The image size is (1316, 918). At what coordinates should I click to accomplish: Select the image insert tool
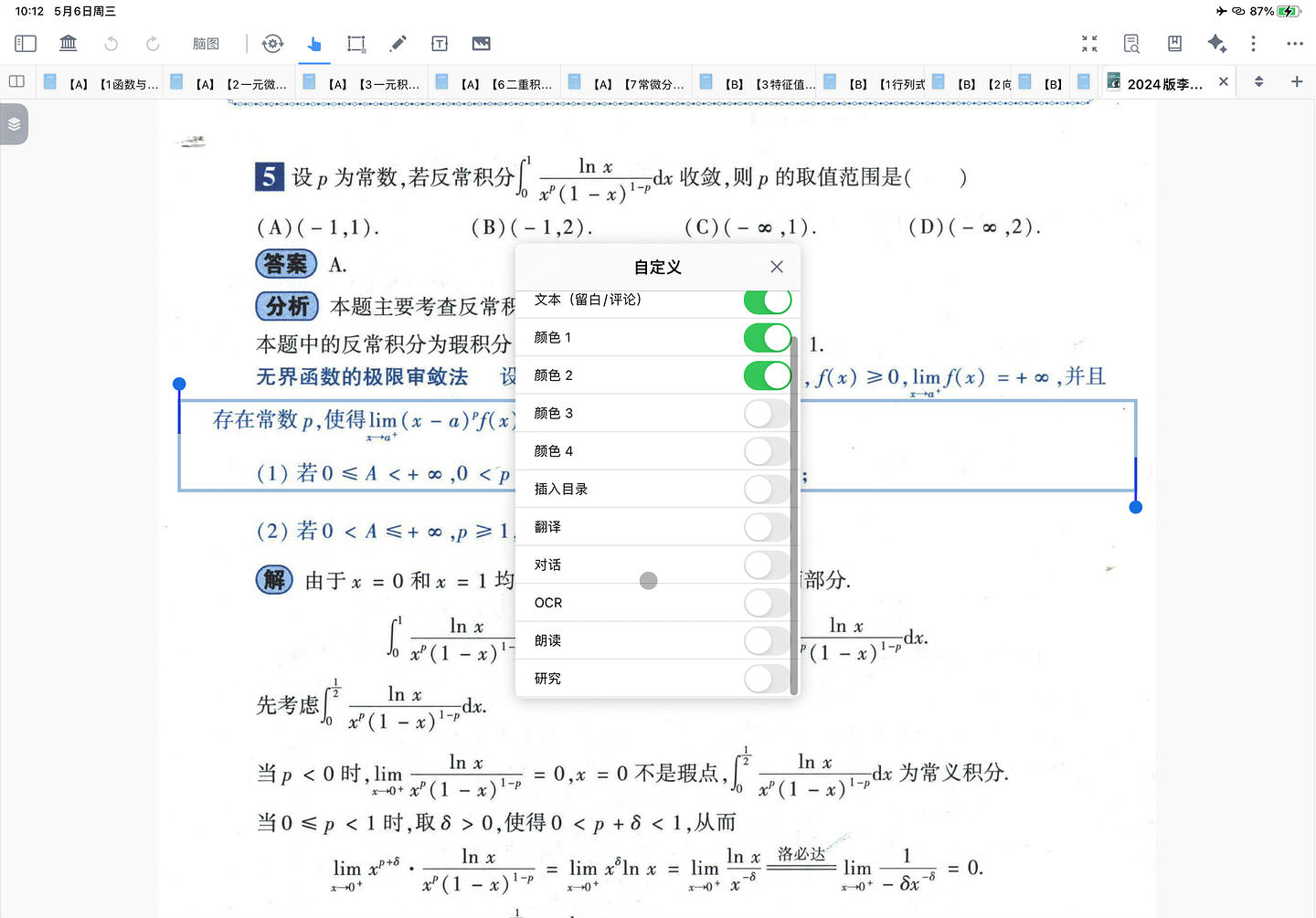(x=482, y=43)
